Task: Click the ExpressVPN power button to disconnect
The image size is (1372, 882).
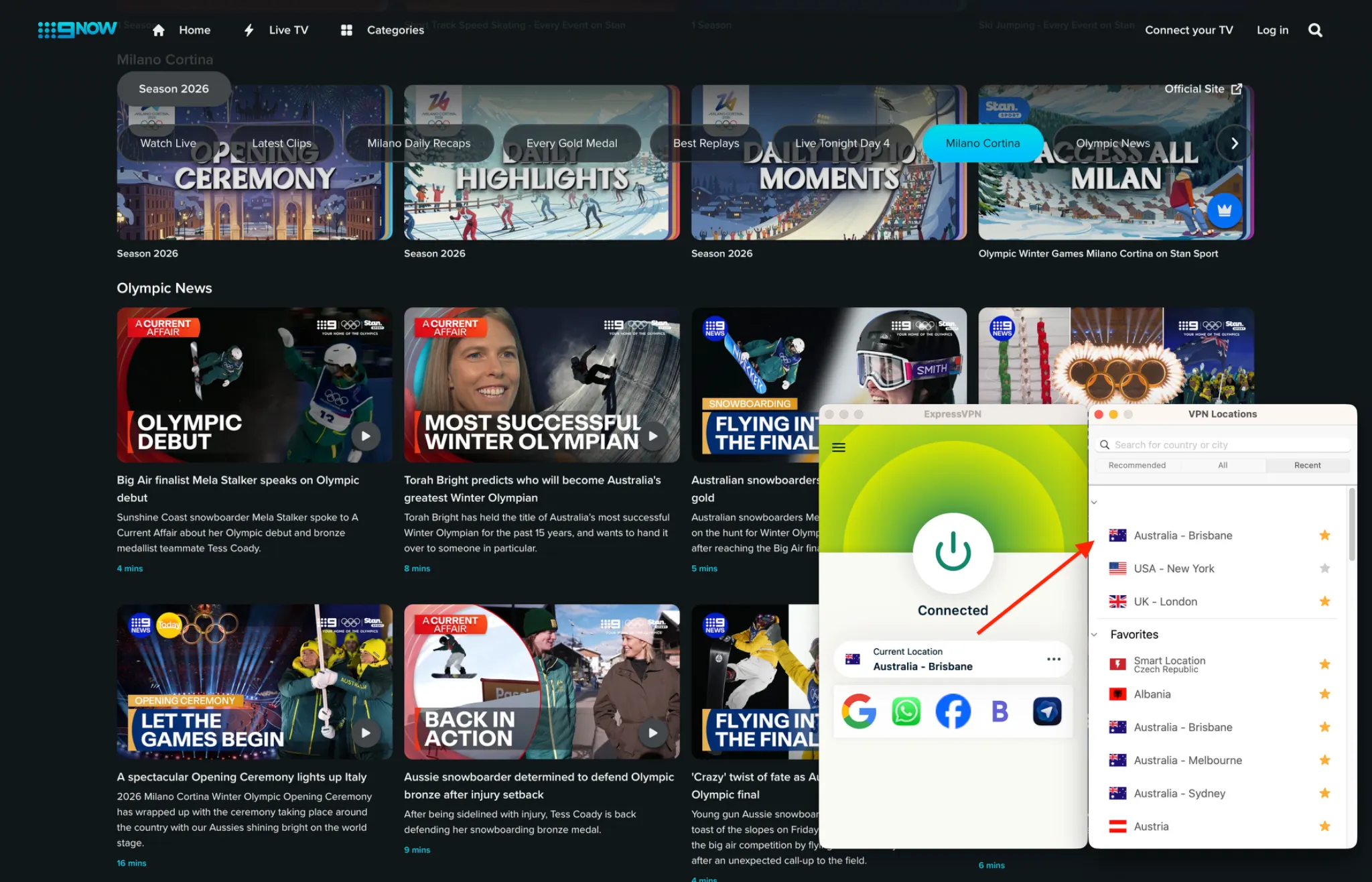Action: tap(952, 552)
